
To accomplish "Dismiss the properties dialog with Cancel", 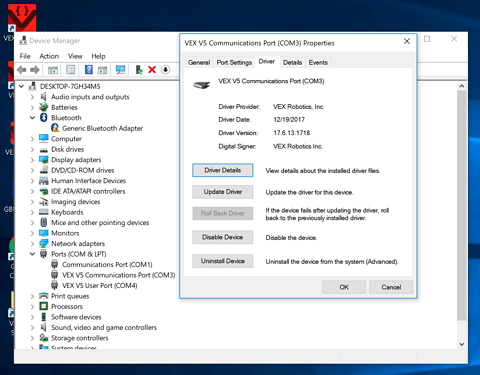I will 391,287.
